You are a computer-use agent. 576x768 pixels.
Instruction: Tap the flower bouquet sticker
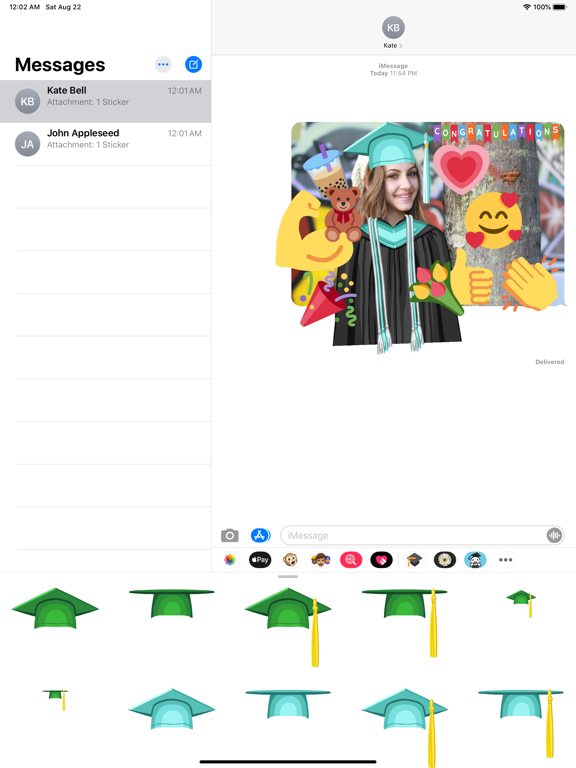436,287
